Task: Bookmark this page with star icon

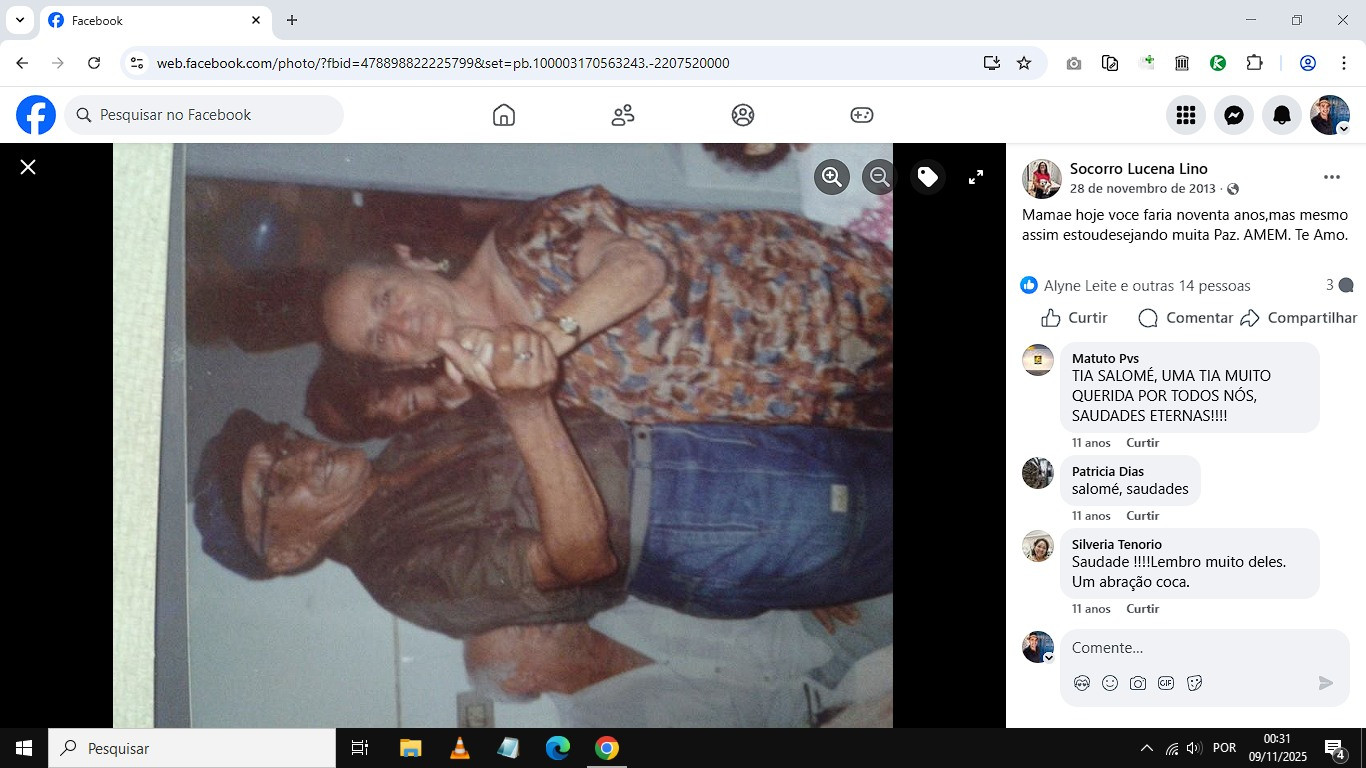Action: [1024, 63]
